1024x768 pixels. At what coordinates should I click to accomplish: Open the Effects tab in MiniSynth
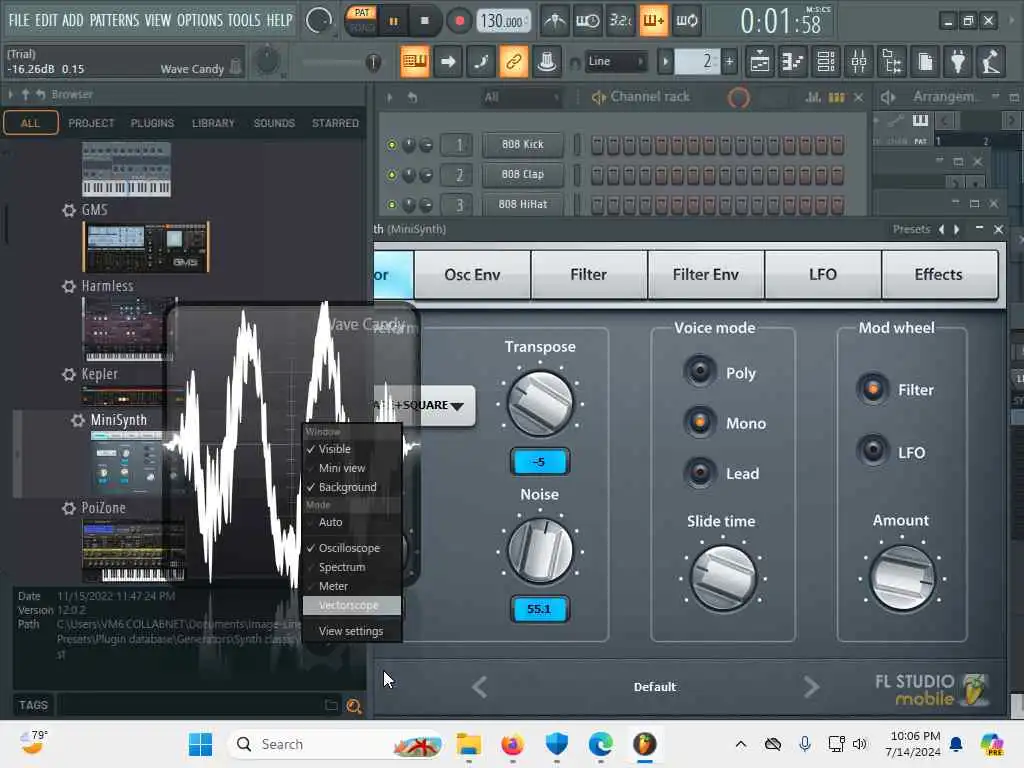point(938,274)
